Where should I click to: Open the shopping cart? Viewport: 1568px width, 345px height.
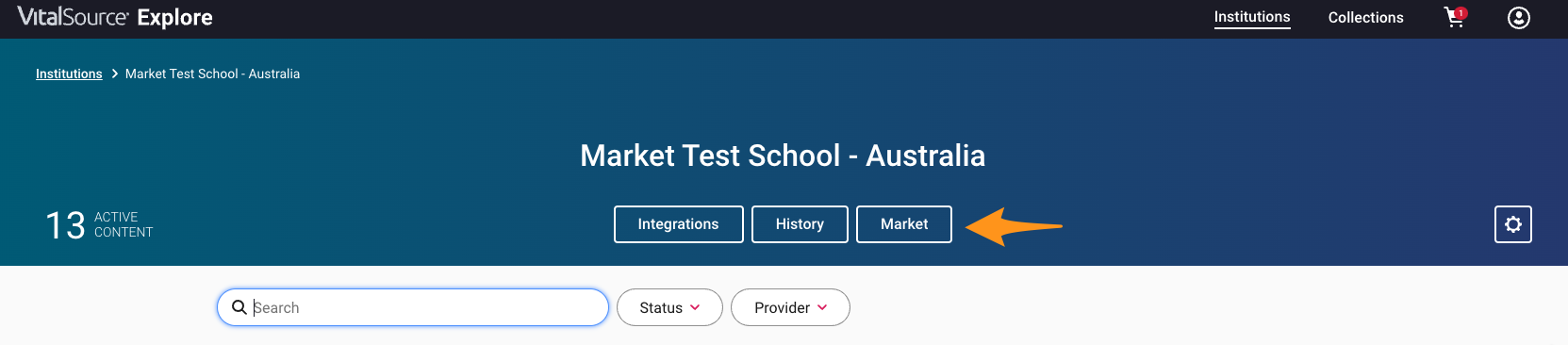[x=1454, y=18]
